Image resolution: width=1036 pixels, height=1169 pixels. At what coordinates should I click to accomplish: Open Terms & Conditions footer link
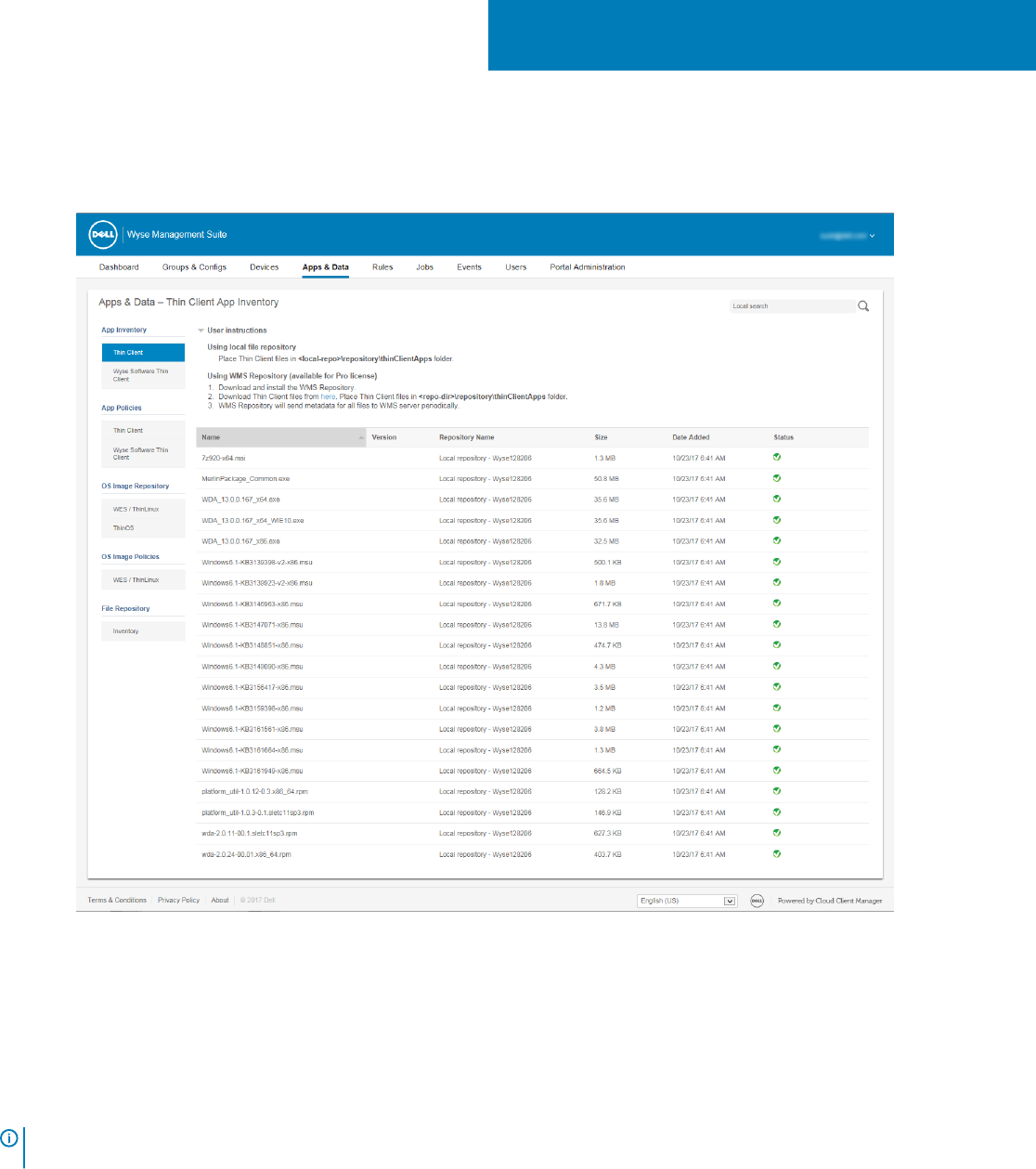point(117,900)
